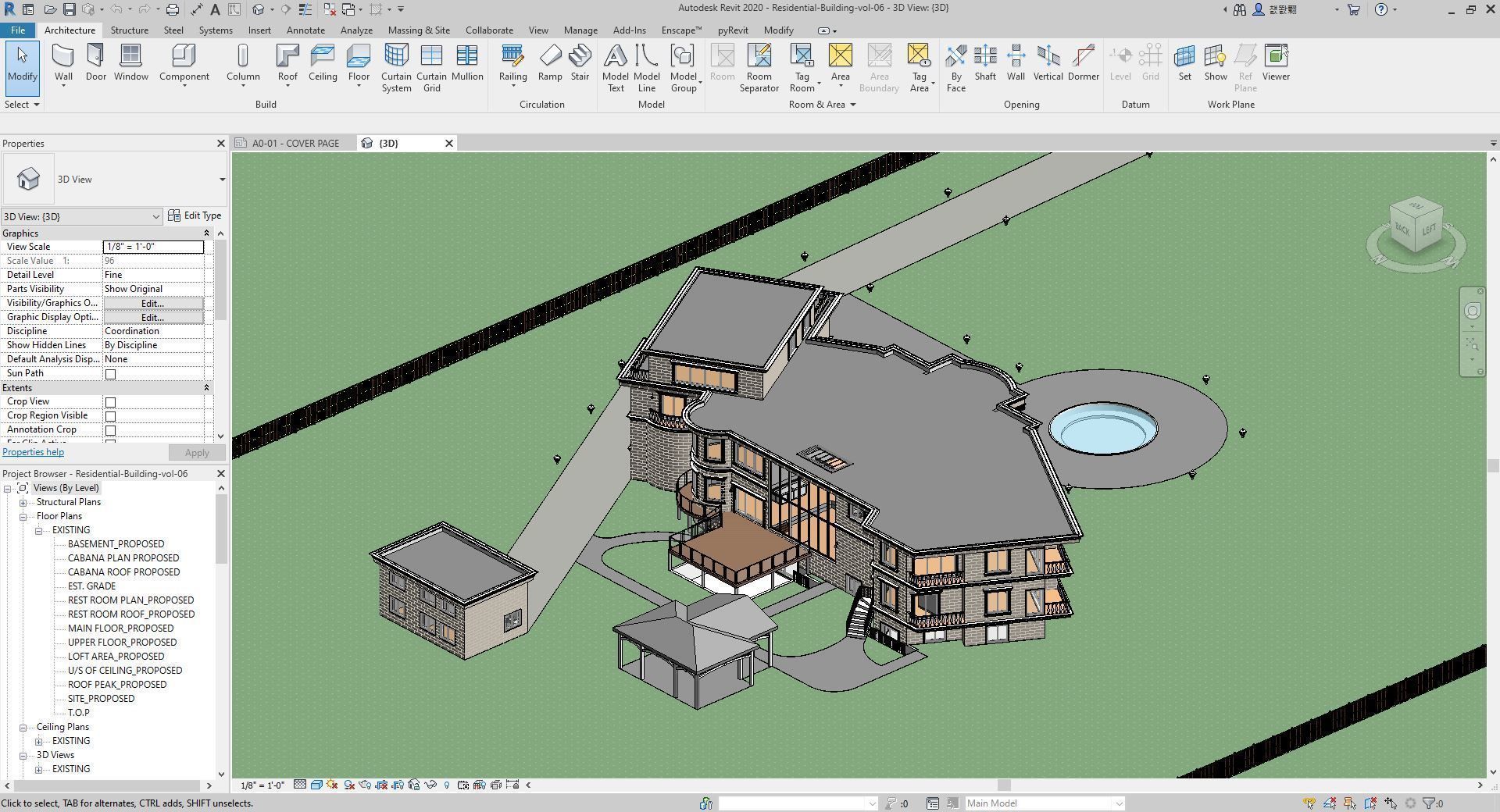The height and width of the screenshot is (812, 1500).
Task: Close the {3D} view tab
Action: pos(449,144)
